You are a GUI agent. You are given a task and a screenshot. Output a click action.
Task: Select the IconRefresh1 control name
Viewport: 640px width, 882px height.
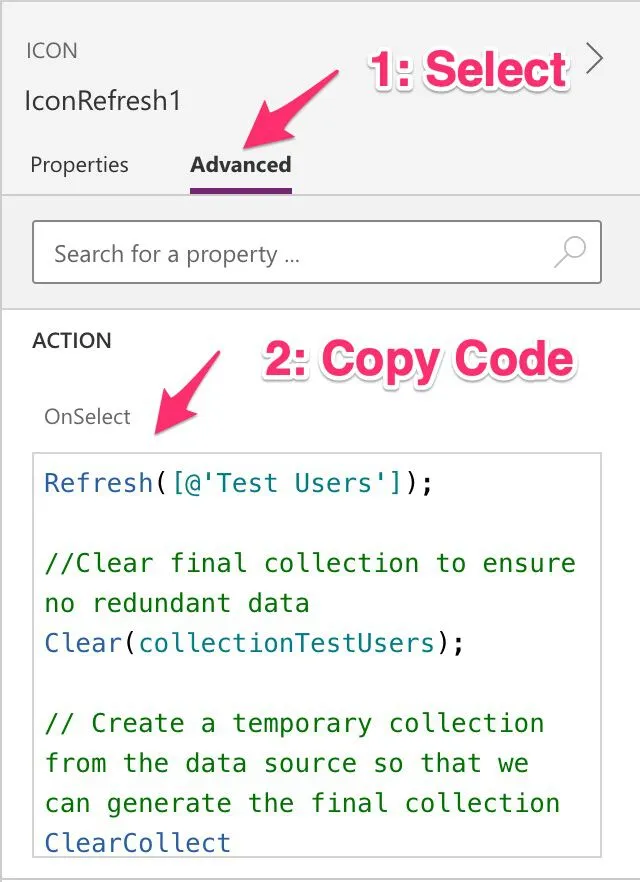[103, 101]
